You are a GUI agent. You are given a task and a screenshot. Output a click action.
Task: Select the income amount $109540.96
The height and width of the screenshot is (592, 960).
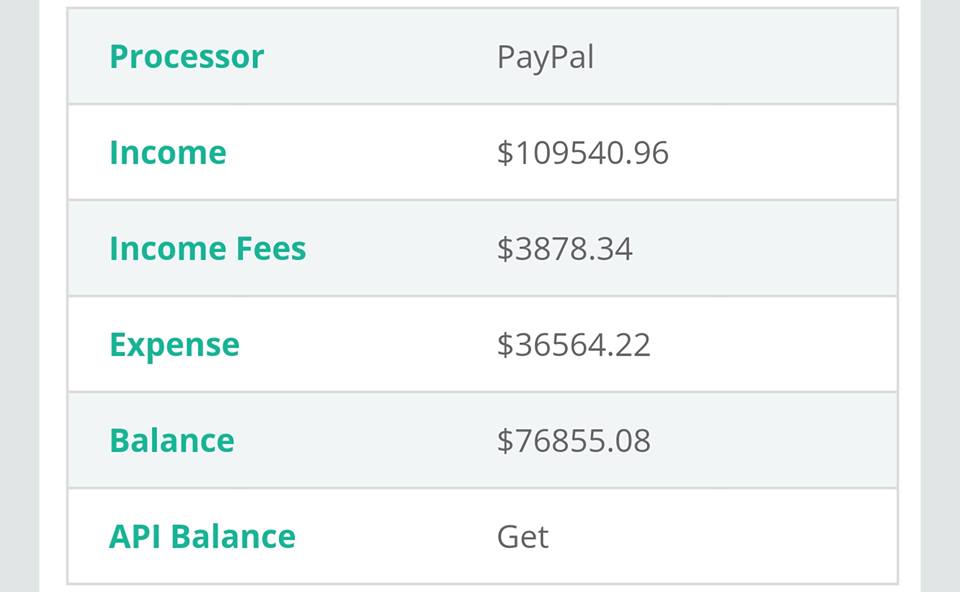582,153
